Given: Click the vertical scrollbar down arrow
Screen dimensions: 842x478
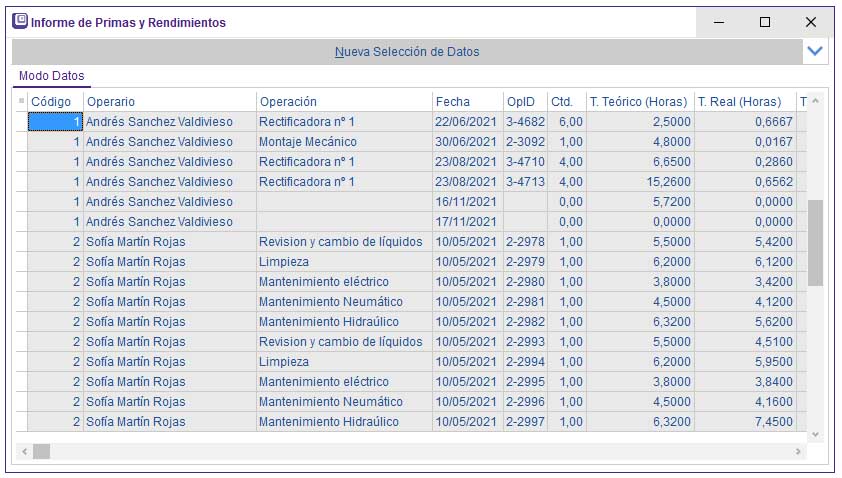Looking at the screenshot, I should click(x=815, y=435).
